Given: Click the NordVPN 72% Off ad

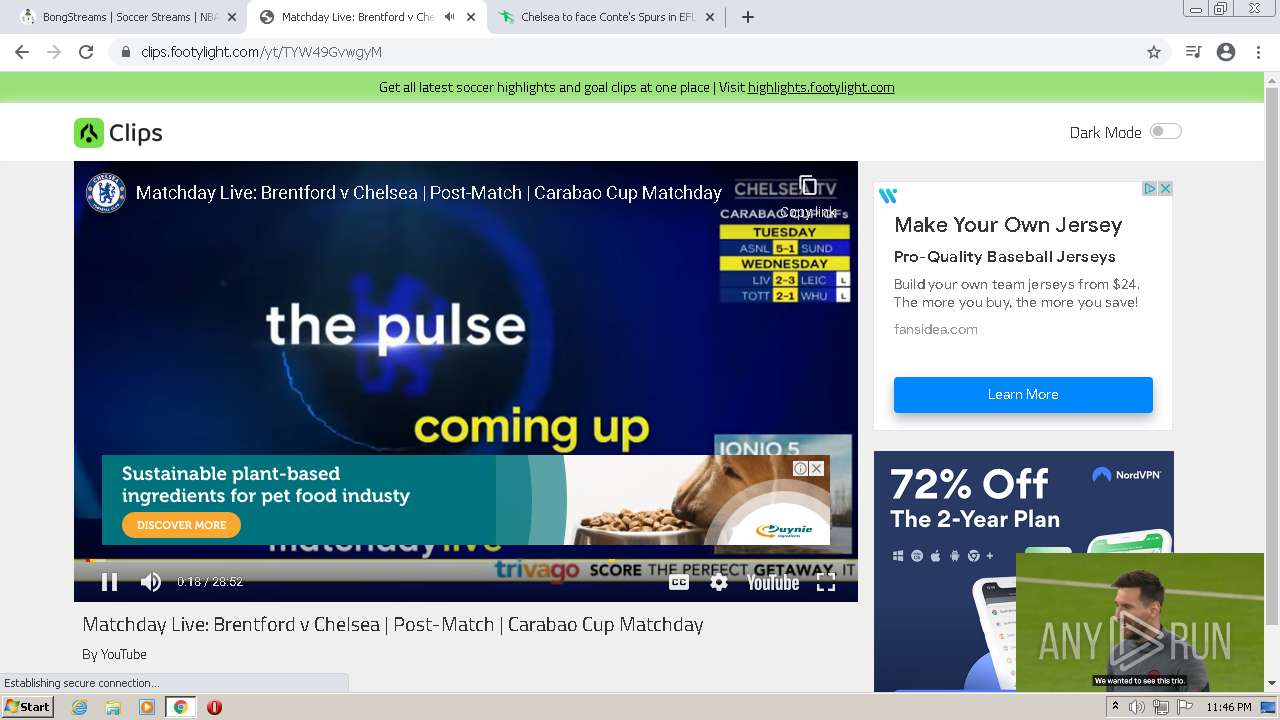Looking at the screenshot, I should (x=1024, y=571).
